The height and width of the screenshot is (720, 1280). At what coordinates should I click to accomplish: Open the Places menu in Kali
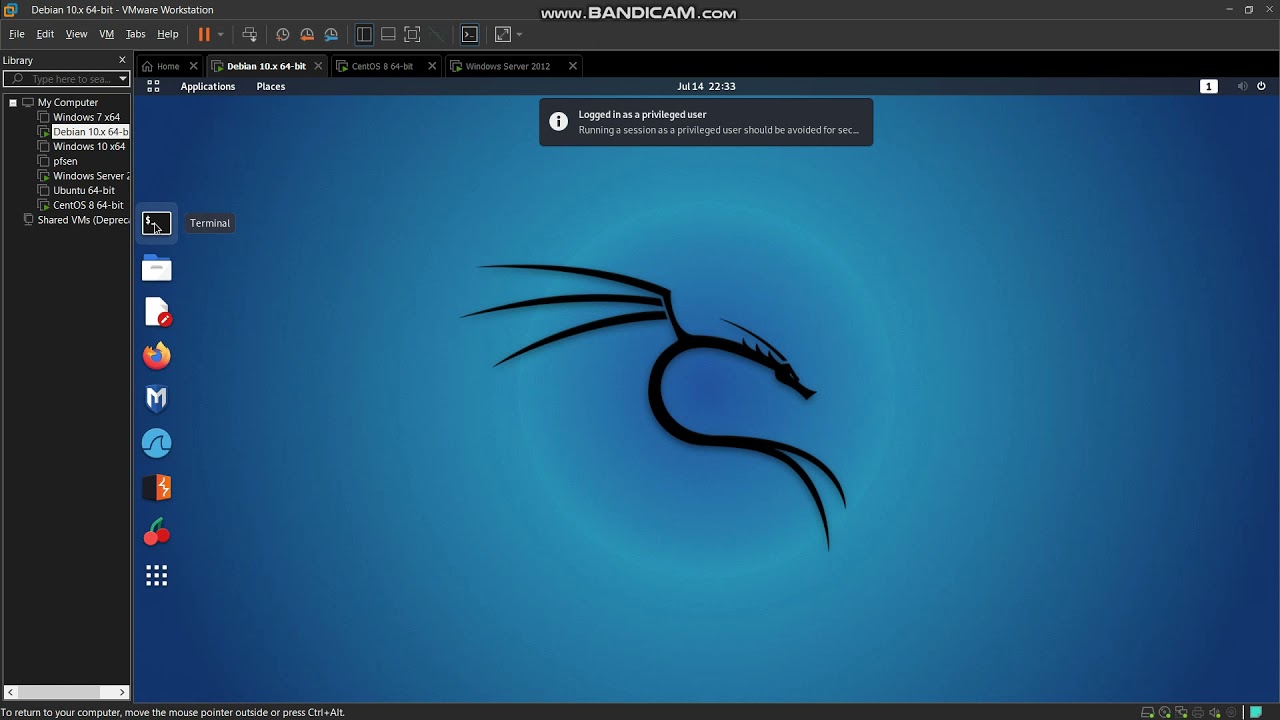(271, 86)
